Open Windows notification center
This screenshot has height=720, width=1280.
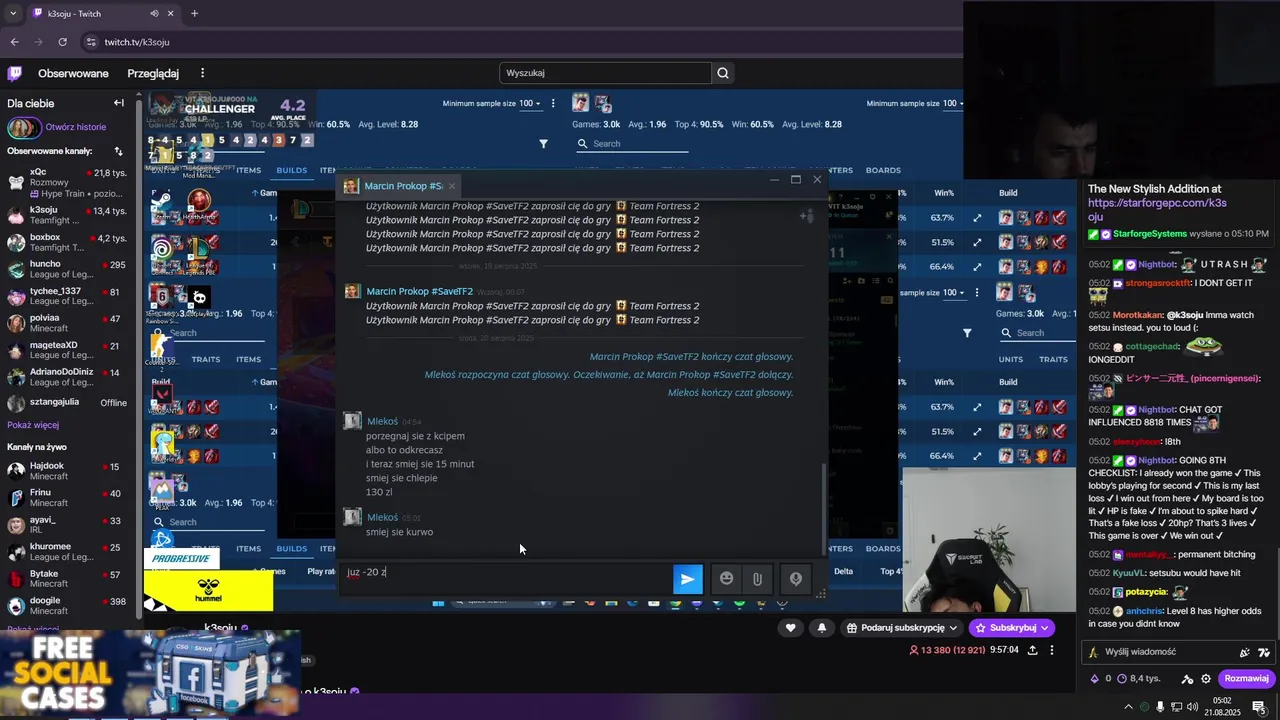tap(1259, 707)
